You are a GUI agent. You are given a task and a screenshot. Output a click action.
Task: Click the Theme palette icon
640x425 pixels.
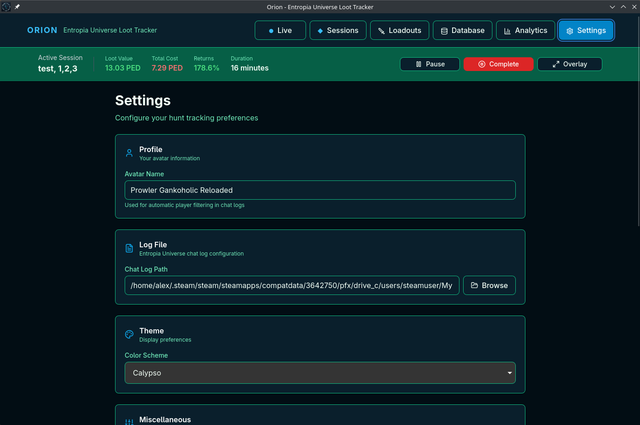[x=129, y=334]
